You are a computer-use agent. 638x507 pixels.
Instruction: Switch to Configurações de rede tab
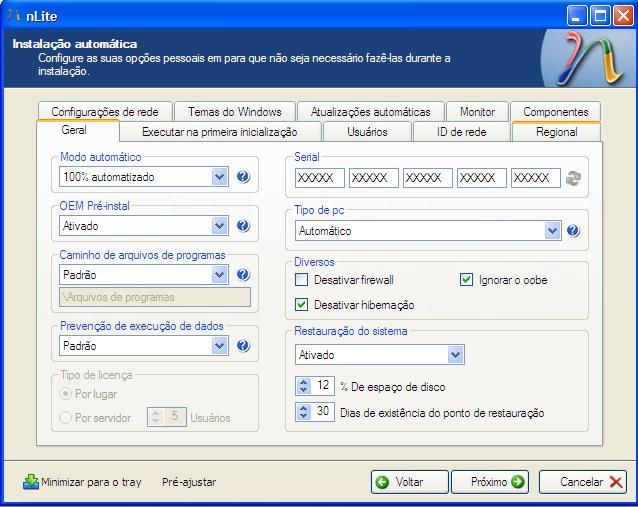pos(105,111)
